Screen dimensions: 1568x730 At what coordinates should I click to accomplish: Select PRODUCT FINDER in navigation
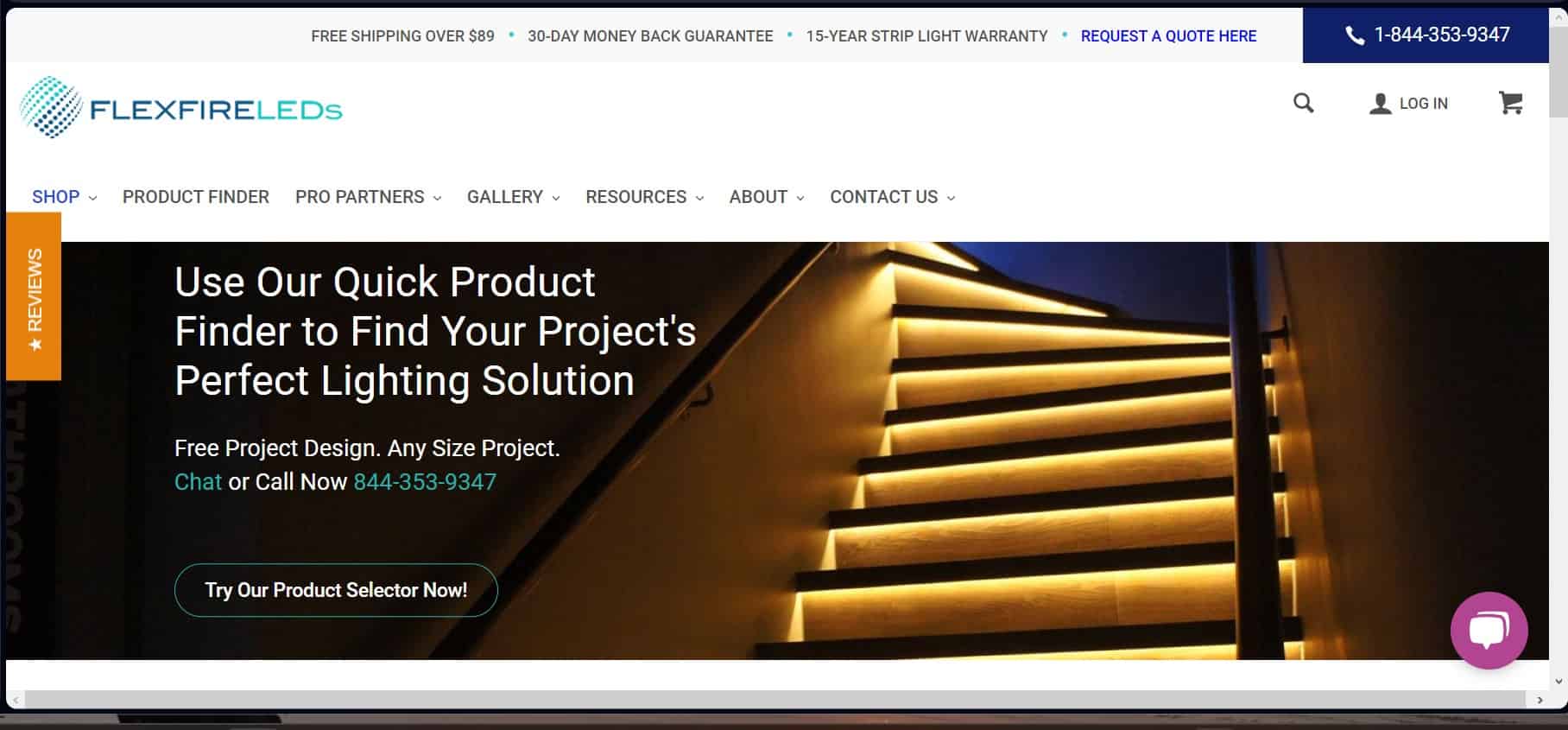[196, 197]
